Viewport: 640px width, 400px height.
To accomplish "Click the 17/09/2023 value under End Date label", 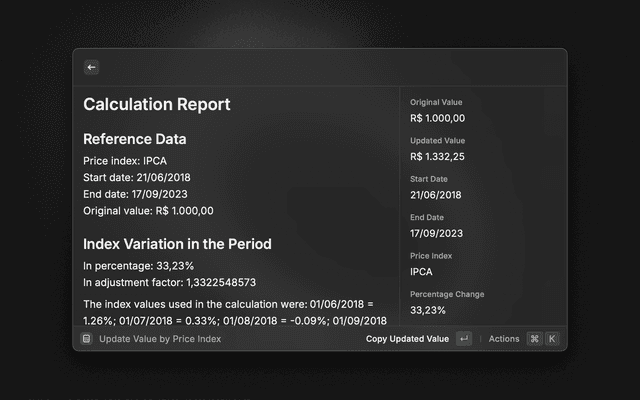I will pos(436,233).
